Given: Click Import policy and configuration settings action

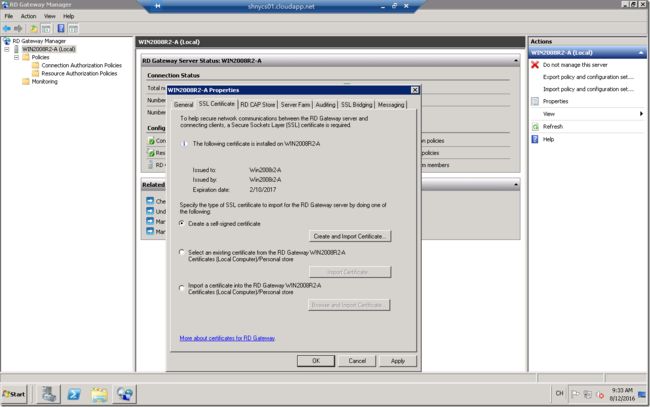Looking at the screenshot, I should click(x=588, y=89).
